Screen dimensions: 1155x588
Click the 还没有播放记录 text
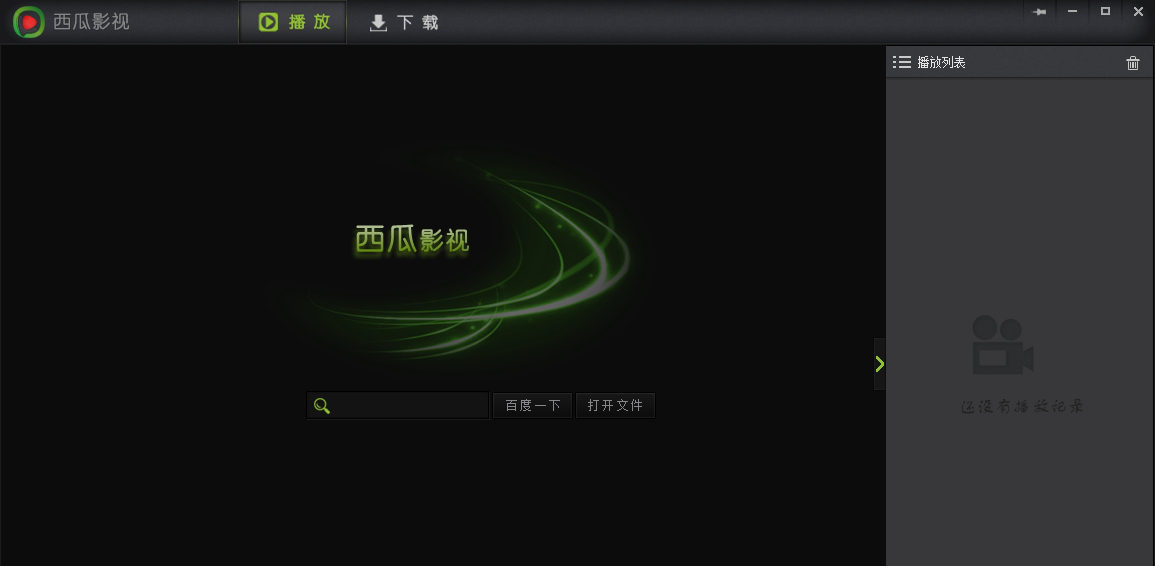coord(1022,406)
